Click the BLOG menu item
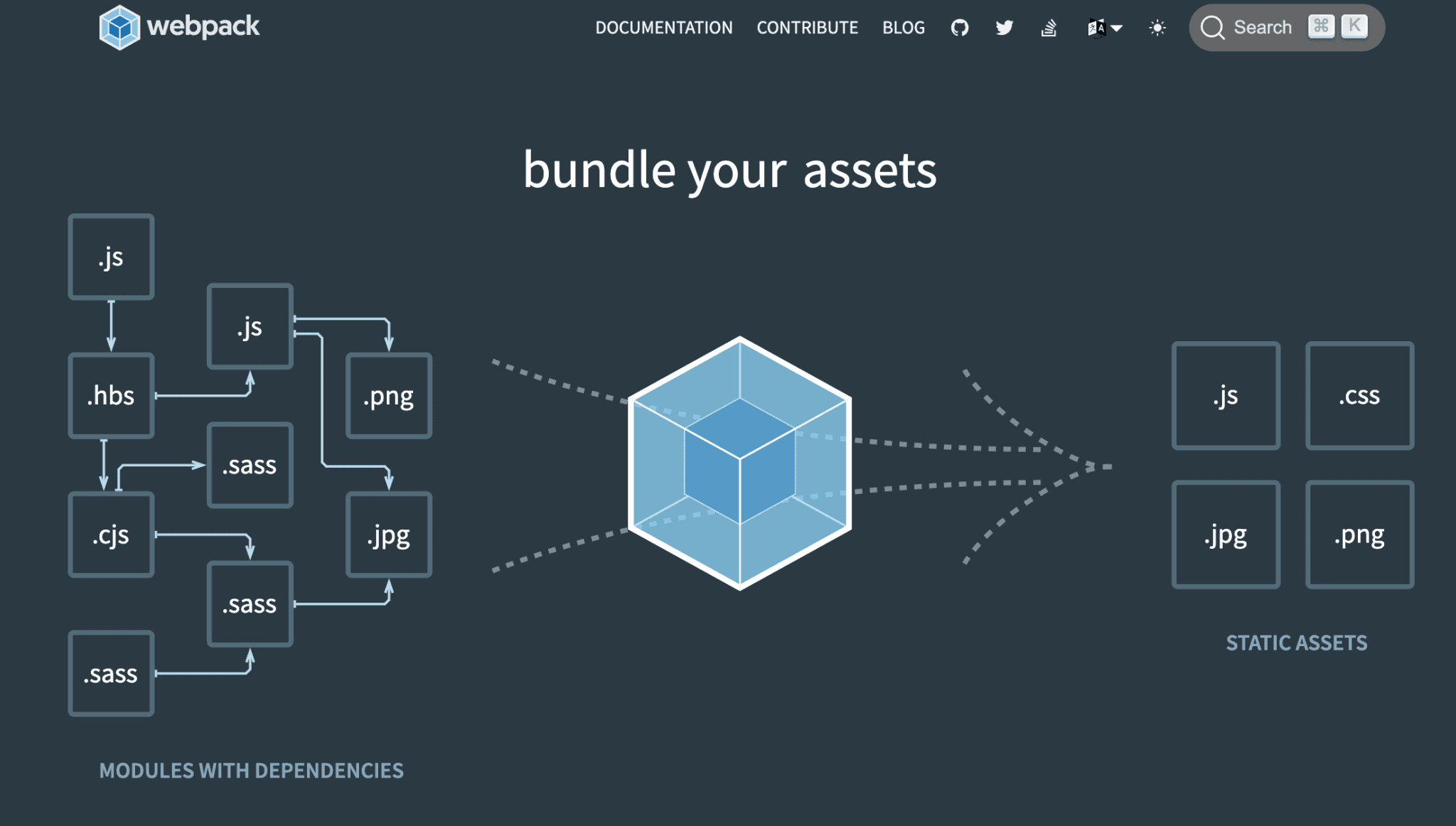The height and width of the screenshot is (826, 1456). [904, 27]
